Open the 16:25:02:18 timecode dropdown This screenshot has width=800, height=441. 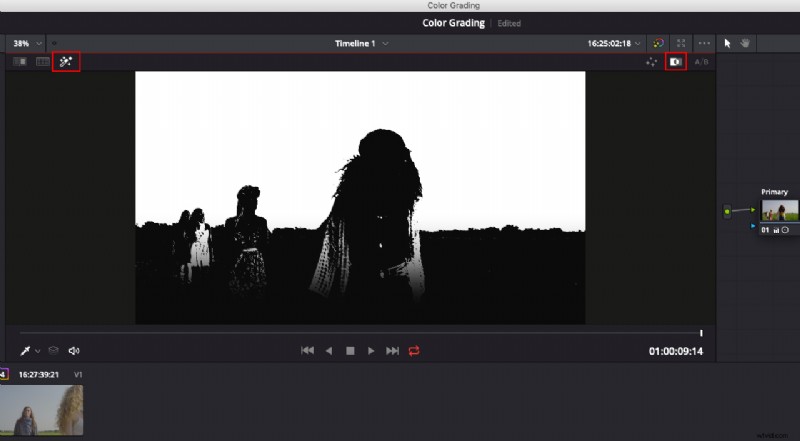(x=614, y=43)
